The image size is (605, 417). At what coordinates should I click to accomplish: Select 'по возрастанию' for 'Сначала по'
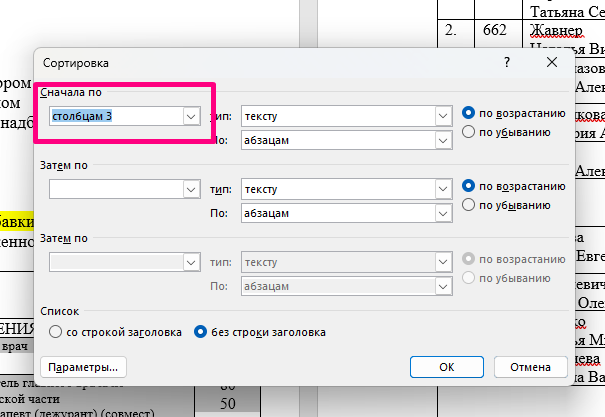[x=468, y=113]
